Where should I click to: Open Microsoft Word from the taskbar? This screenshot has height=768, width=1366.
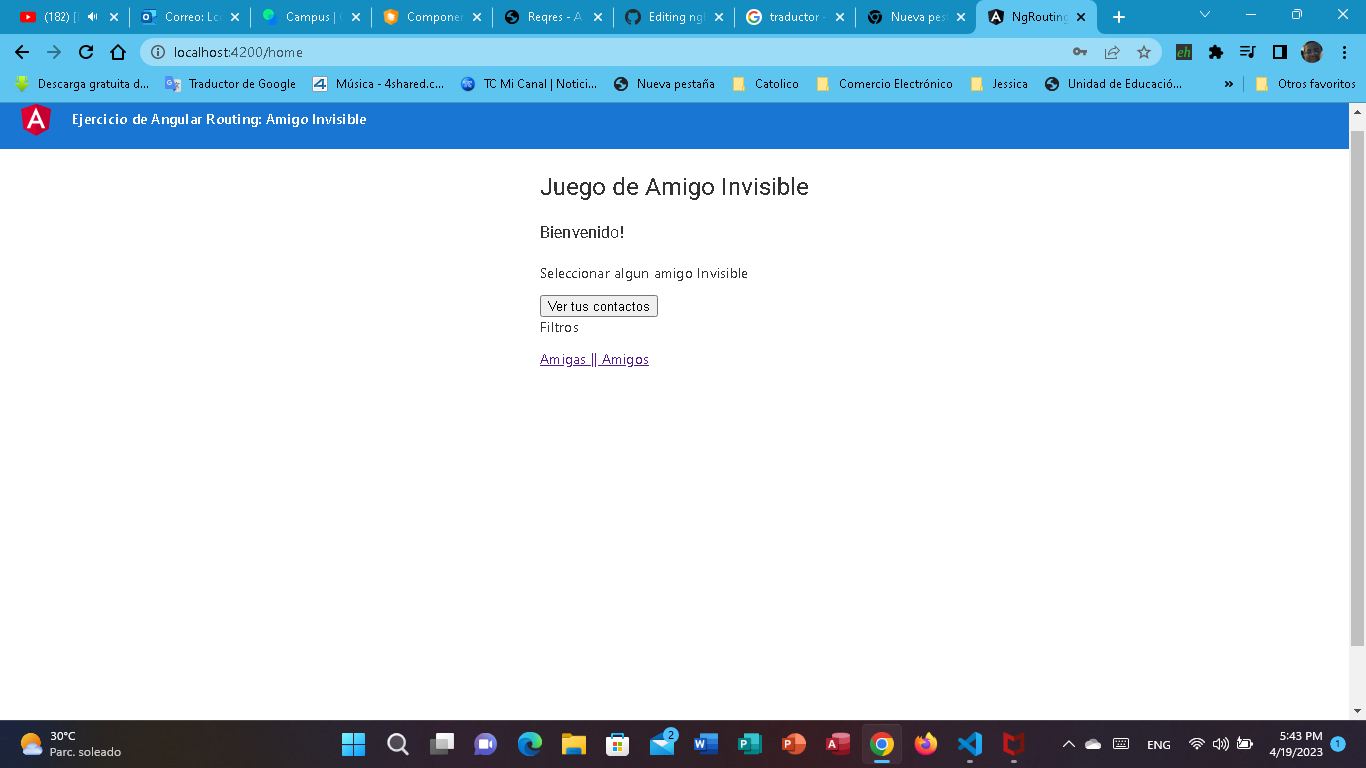[x=706, y=744]
